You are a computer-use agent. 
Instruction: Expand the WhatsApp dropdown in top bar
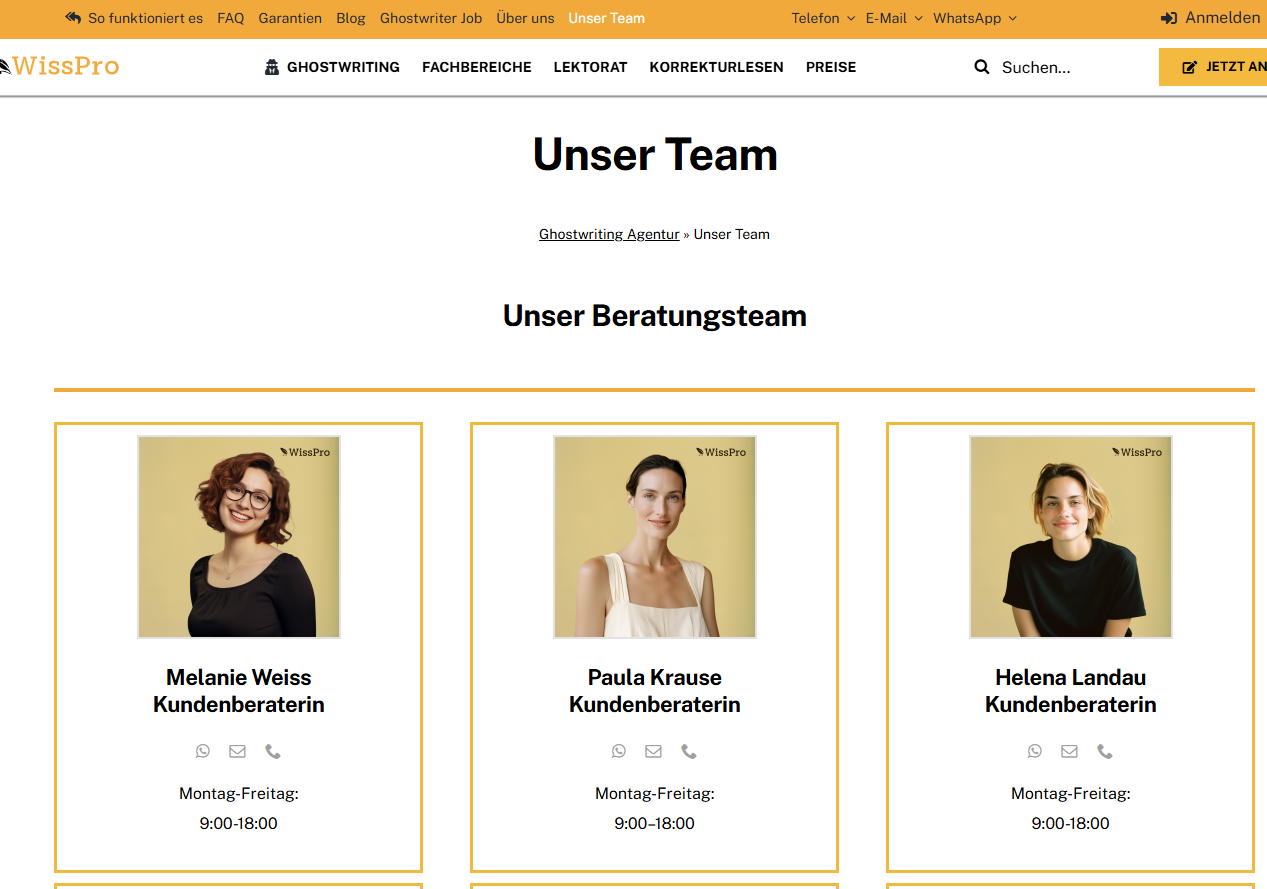[974, 18]
